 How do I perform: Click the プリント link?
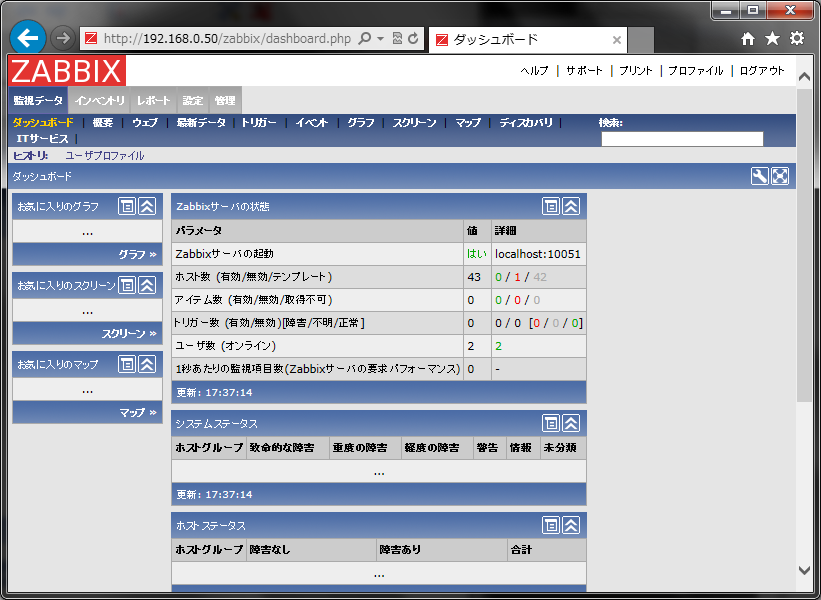click(x=636, y=71)
